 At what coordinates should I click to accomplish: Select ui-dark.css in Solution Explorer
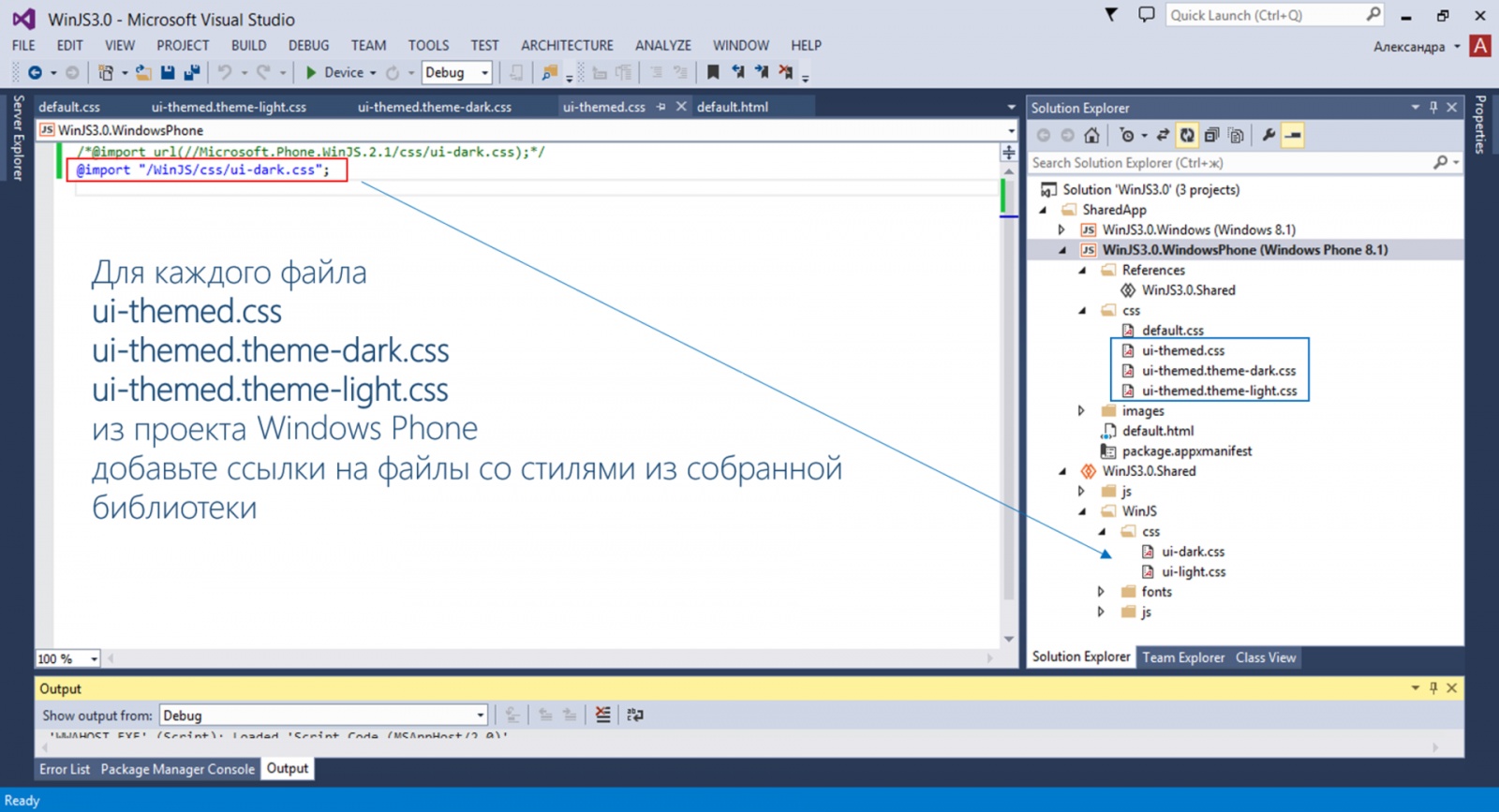click(1193, 552)
